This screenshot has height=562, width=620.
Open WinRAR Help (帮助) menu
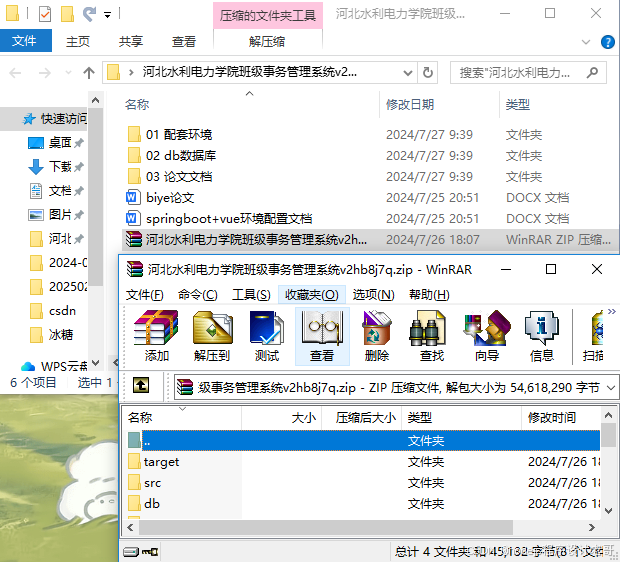coord(429,295)
